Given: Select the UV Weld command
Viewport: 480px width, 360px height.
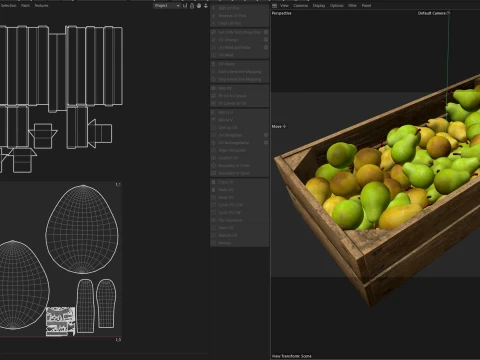Looking at the screenshot, I should [239, 55].
